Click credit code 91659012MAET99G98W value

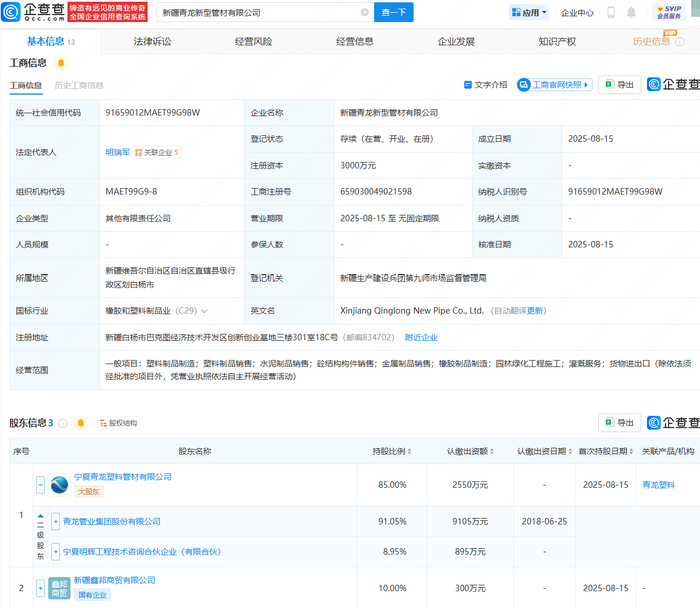153,113
